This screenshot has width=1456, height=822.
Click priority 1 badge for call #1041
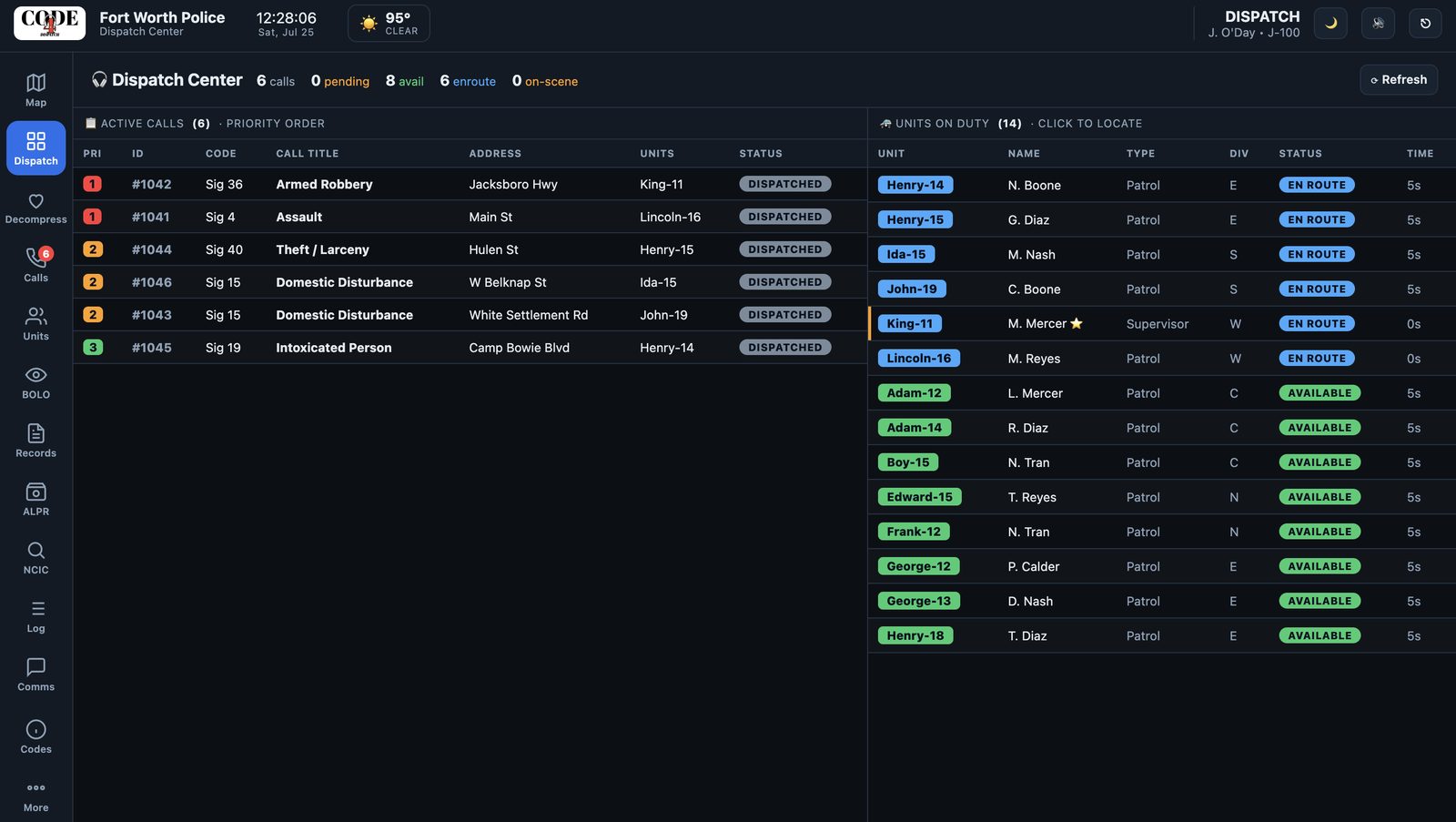(x=92, y=217)
